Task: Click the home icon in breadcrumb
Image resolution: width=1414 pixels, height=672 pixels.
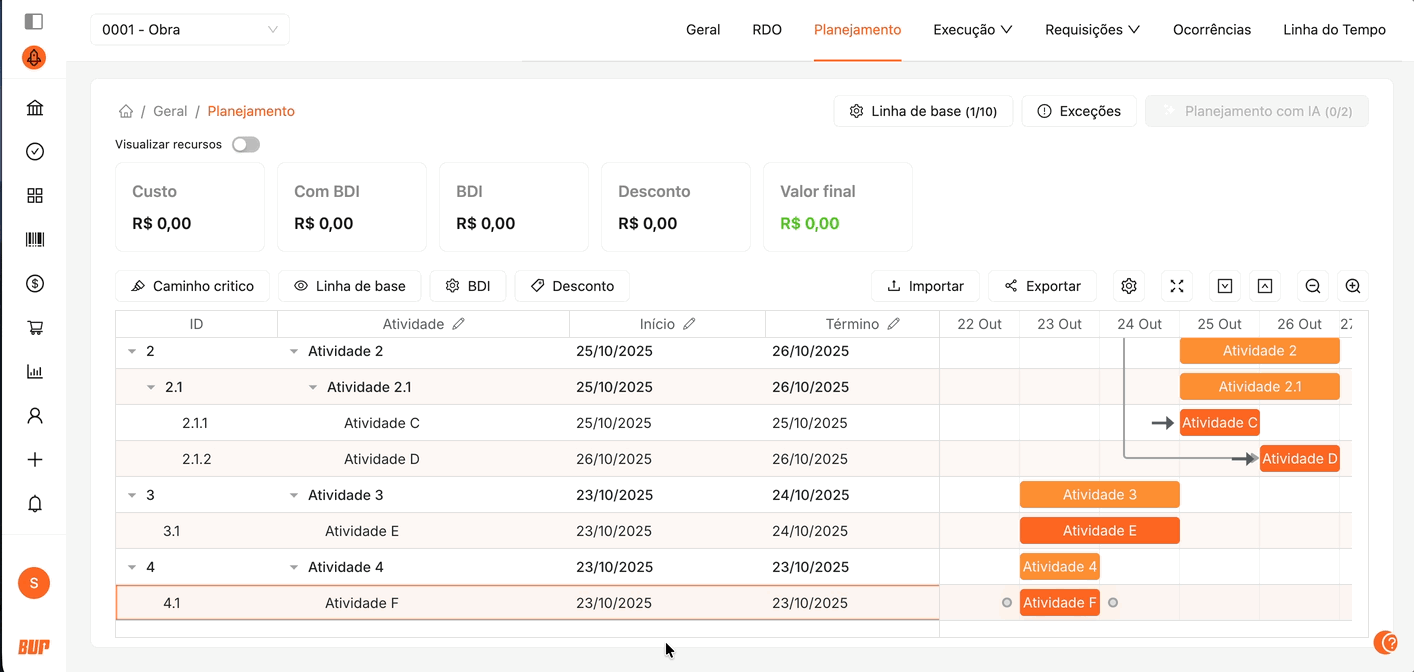Action: 126,111
